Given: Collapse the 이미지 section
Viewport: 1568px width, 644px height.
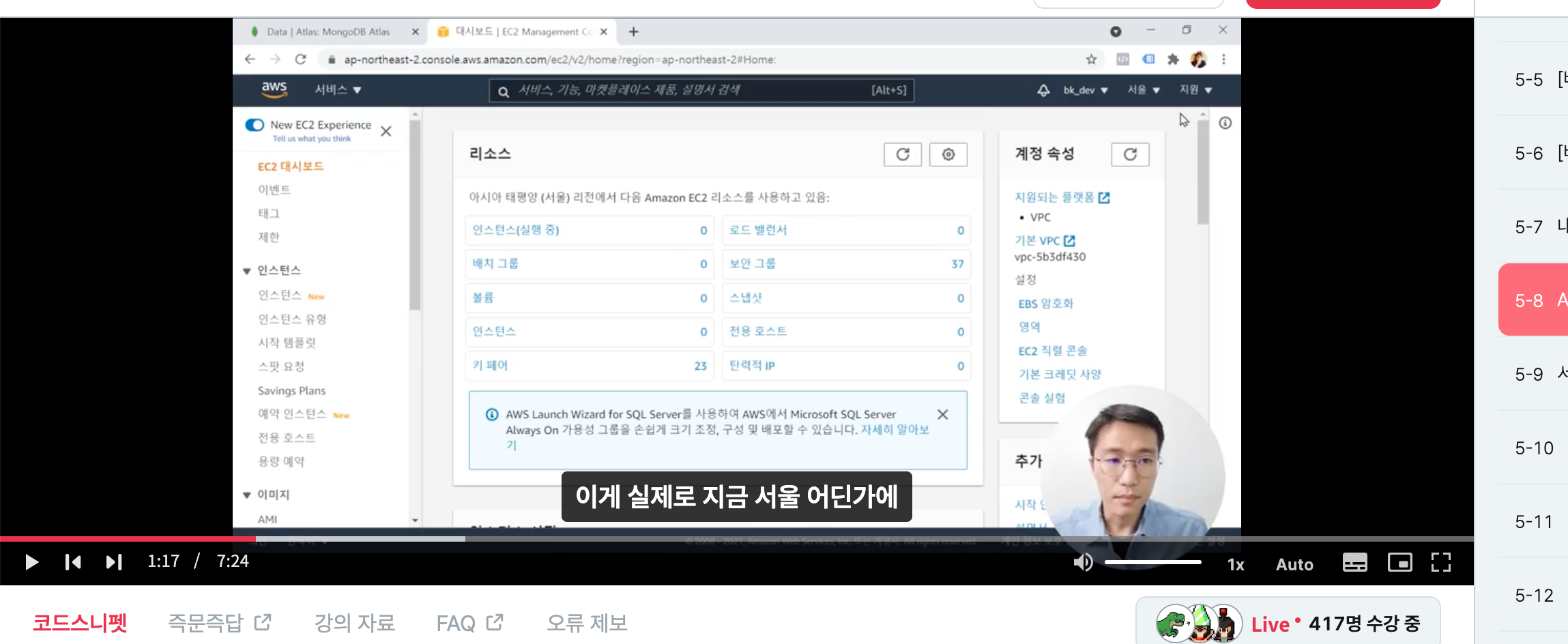Looking at the screenshot, I should click(247, 495).
